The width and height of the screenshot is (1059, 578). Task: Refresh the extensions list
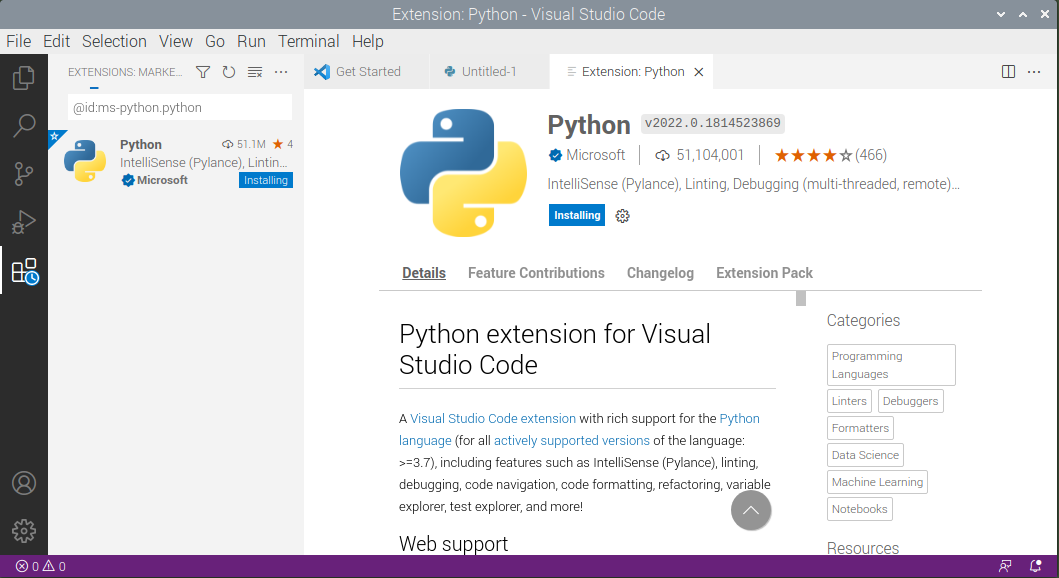pos(229,72)
